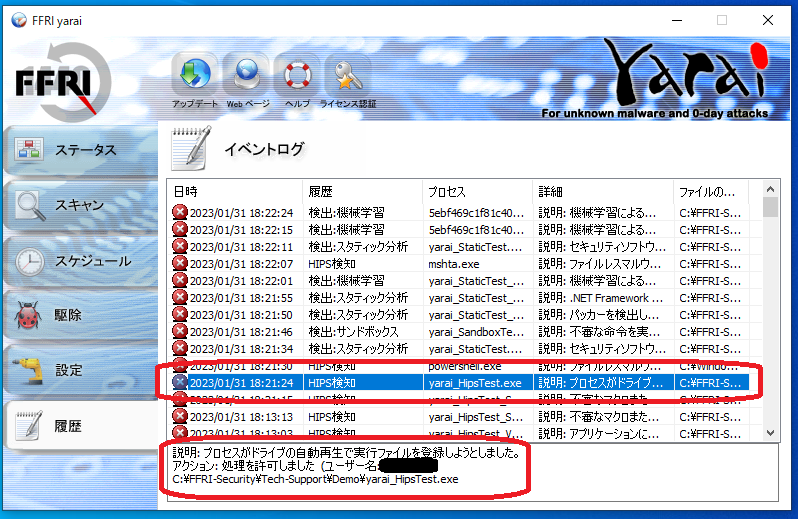Click the FFRI yarai title bar icon

[x=19, y=20]
